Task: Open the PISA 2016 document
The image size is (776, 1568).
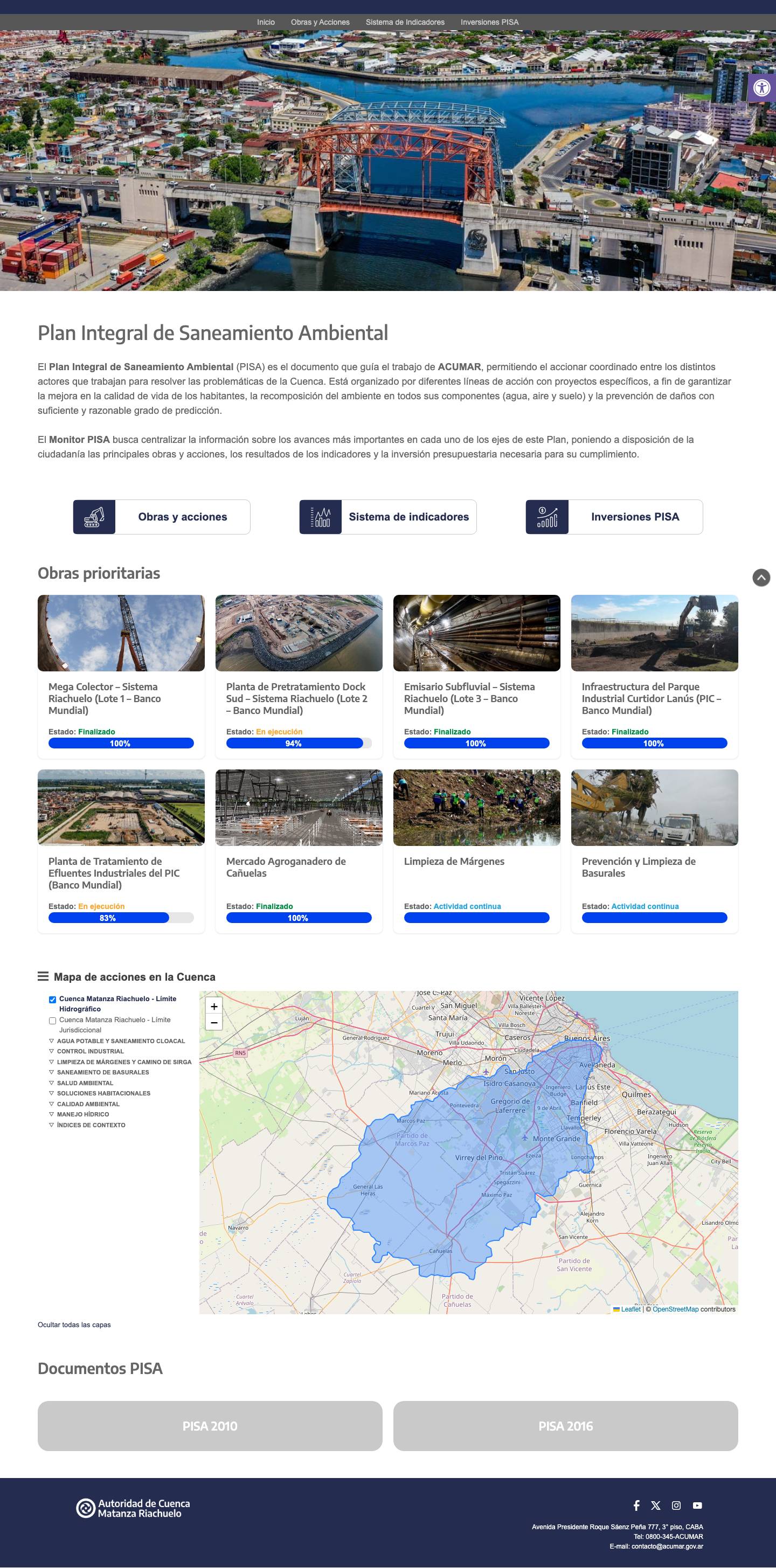Action: pyautogui.click(x=565, y=1426)
